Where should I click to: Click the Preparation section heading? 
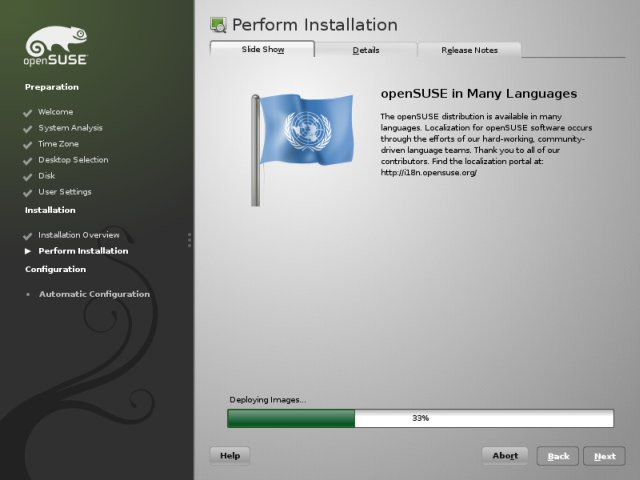[x=52, y=87]
